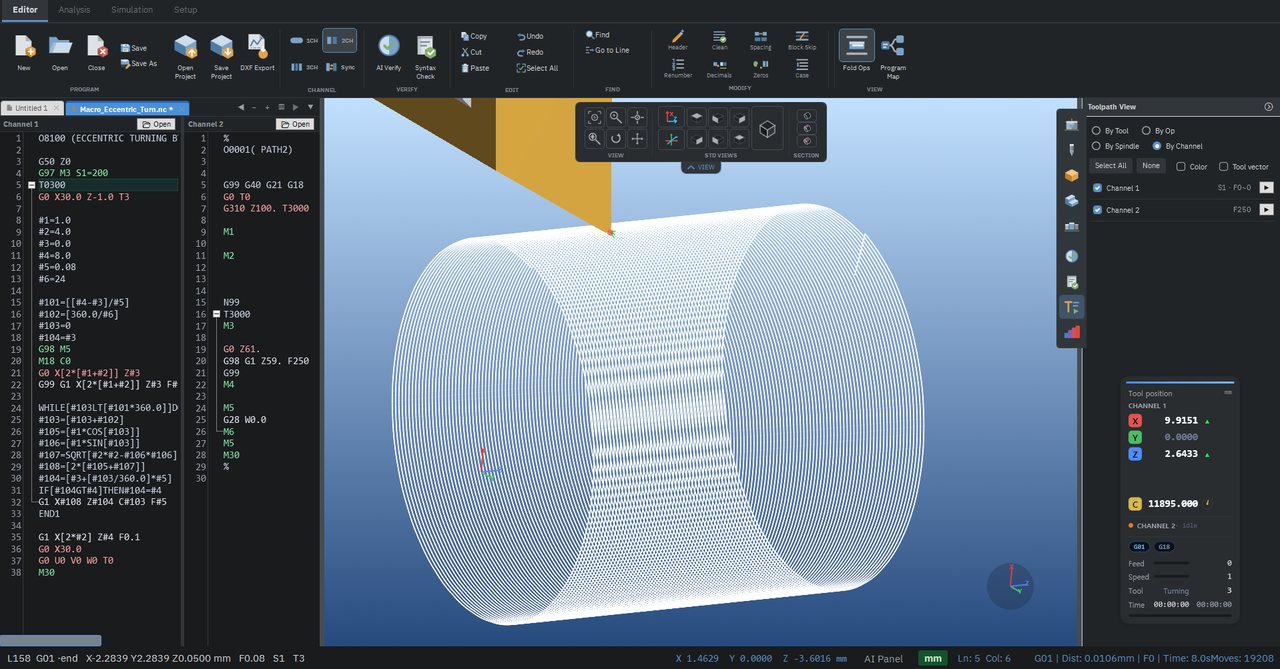1280x669 pixels.
Task: Collapse the T0300 fold marker on line 5
Action: (33, 185)
